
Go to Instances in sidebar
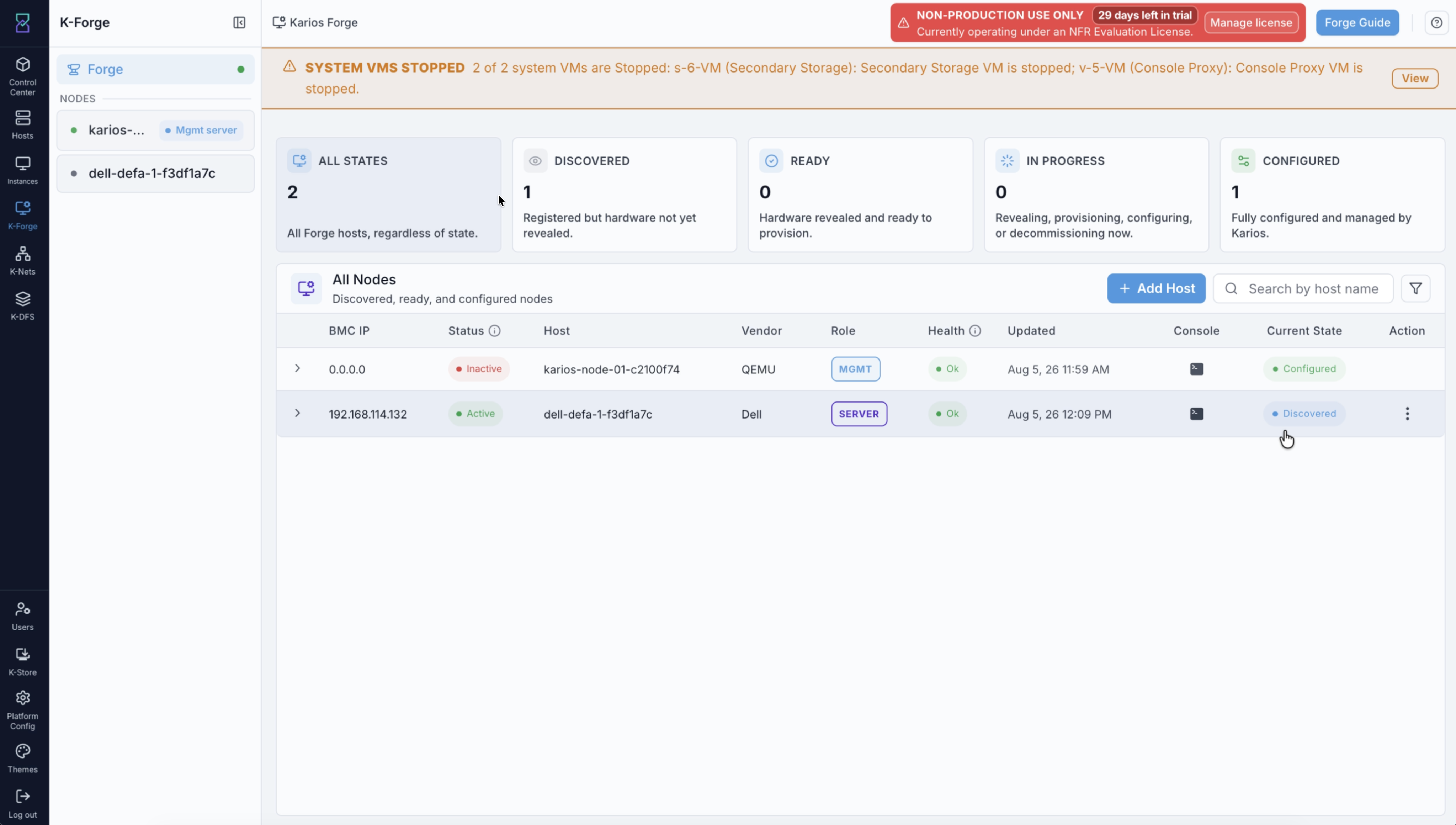pos(23,171)
